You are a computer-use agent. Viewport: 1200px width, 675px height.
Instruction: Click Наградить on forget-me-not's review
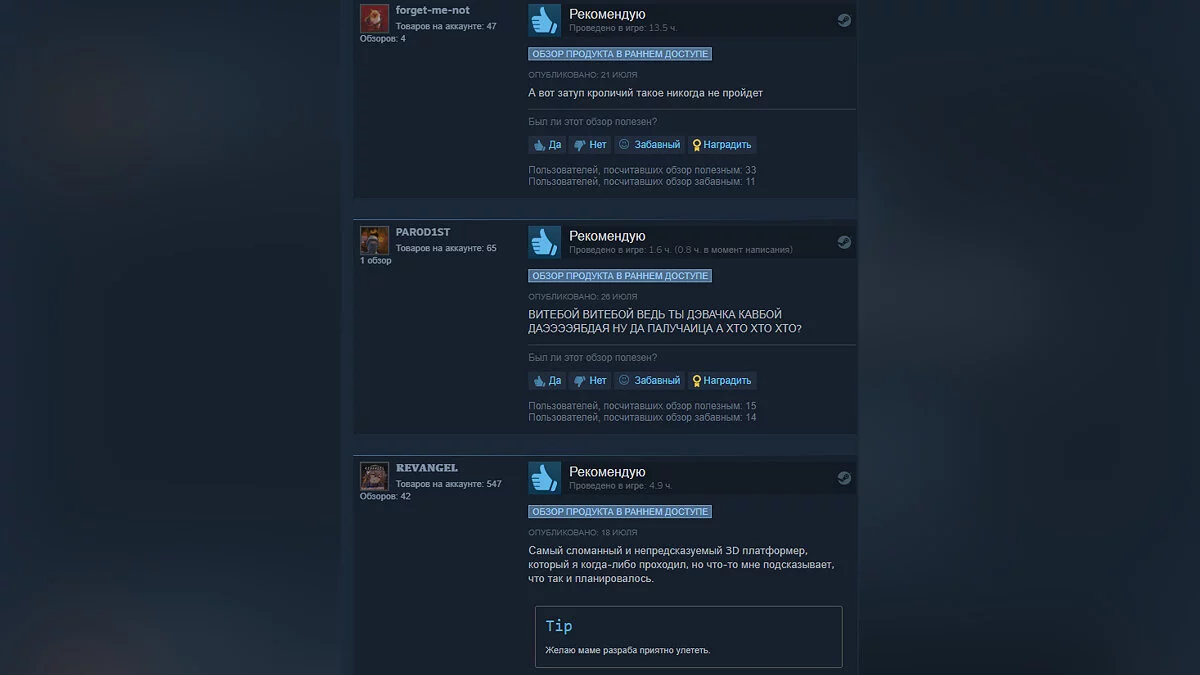722,145
